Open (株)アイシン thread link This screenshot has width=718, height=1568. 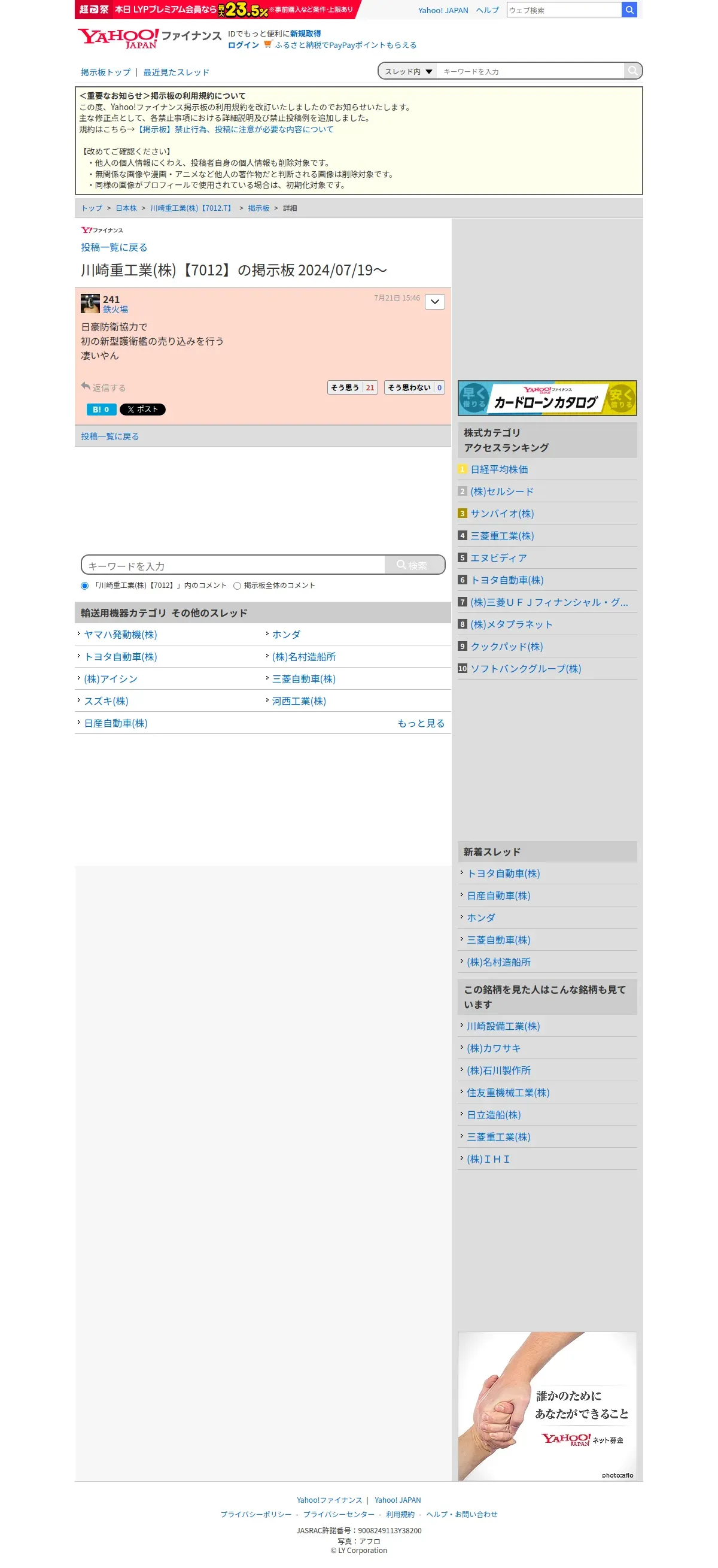tap(111, 679)
